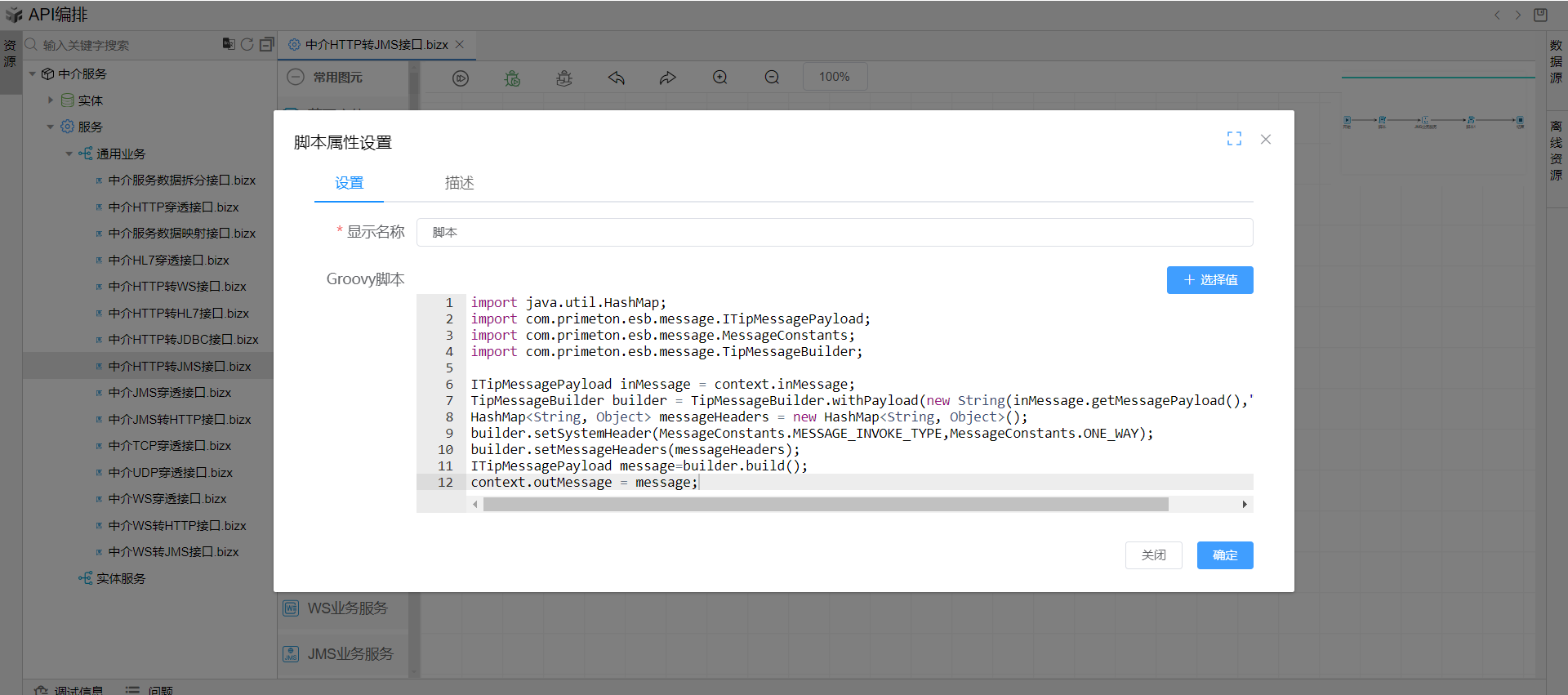The height and width of the screenshot is (695, 1568).
Task: Select the 设置 tab
Action: click(349, 183)
